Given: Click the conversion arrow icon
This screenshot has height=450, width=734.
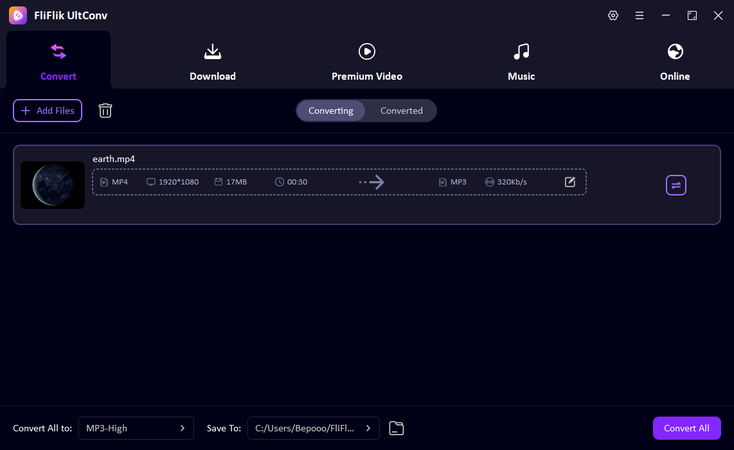Looking at the screenshot, I should tap(372, 182).
